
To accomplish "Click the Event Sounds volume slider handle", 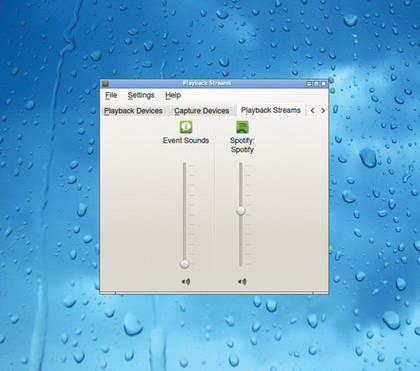I will tap(184, 264).
